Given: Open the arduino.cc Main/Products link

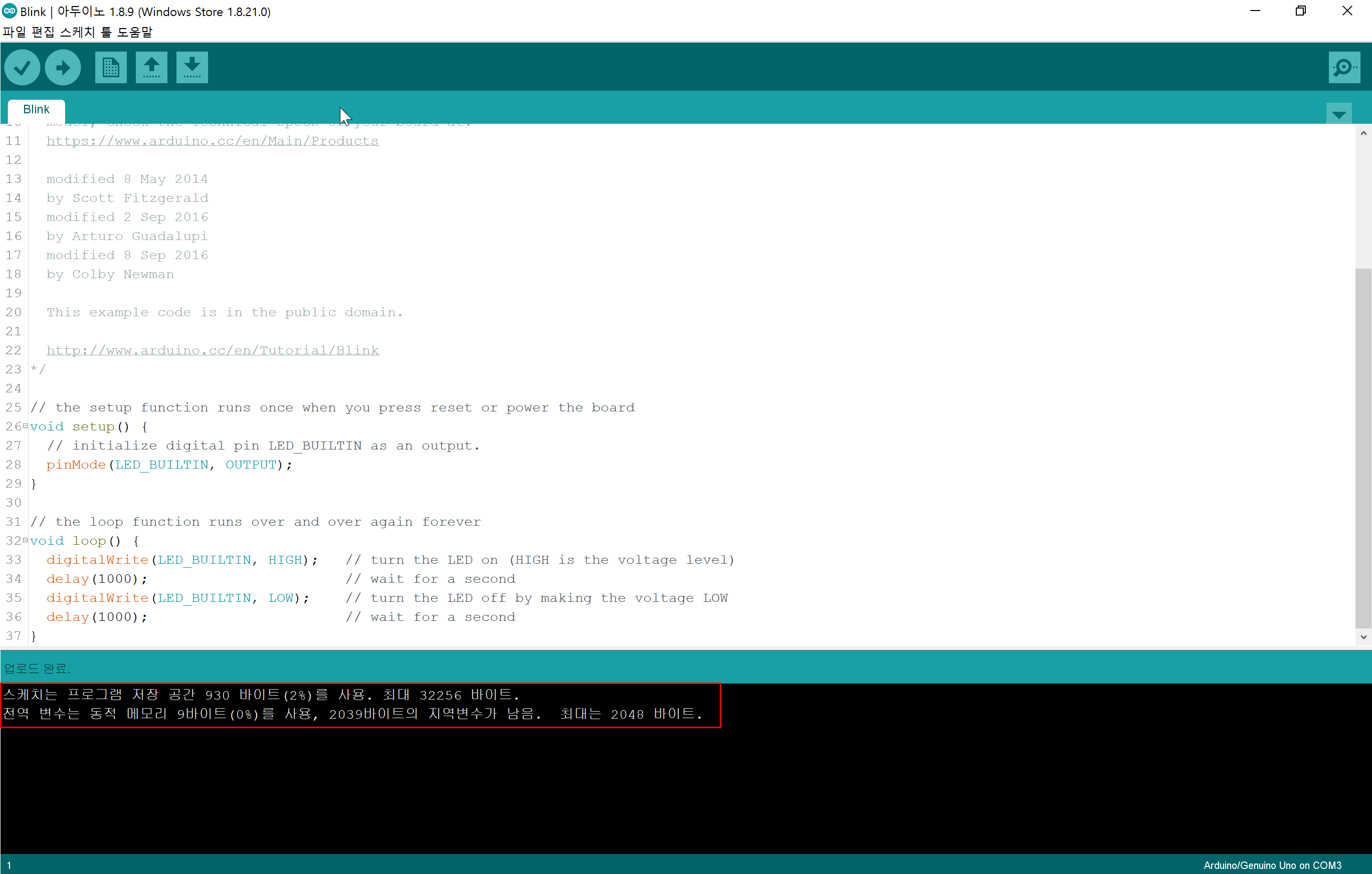Looking at the screenshot, I should (212, 141).
